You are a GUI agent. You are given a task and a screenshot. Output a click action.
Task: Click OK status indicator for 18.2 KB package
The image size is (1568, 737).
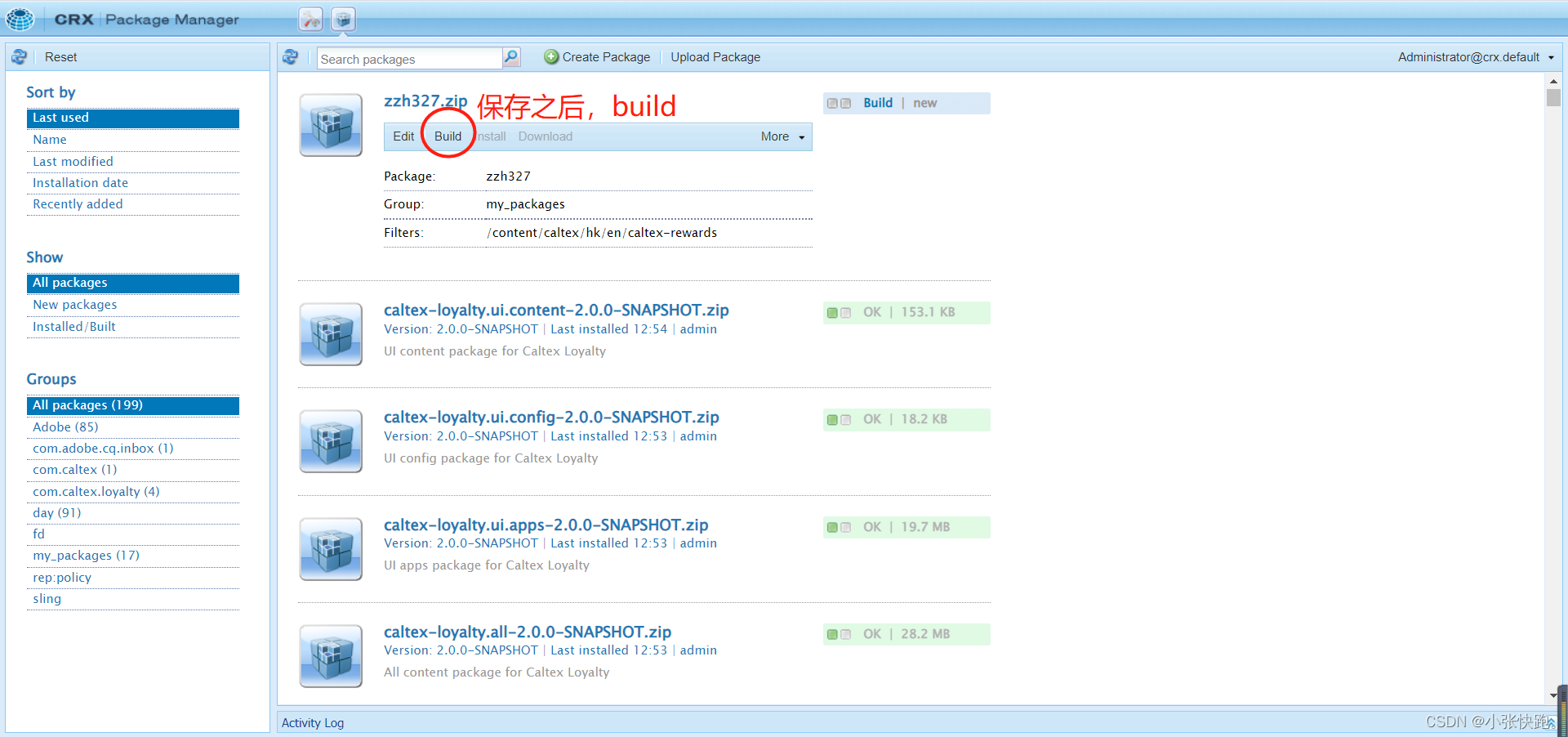point(839,420)
